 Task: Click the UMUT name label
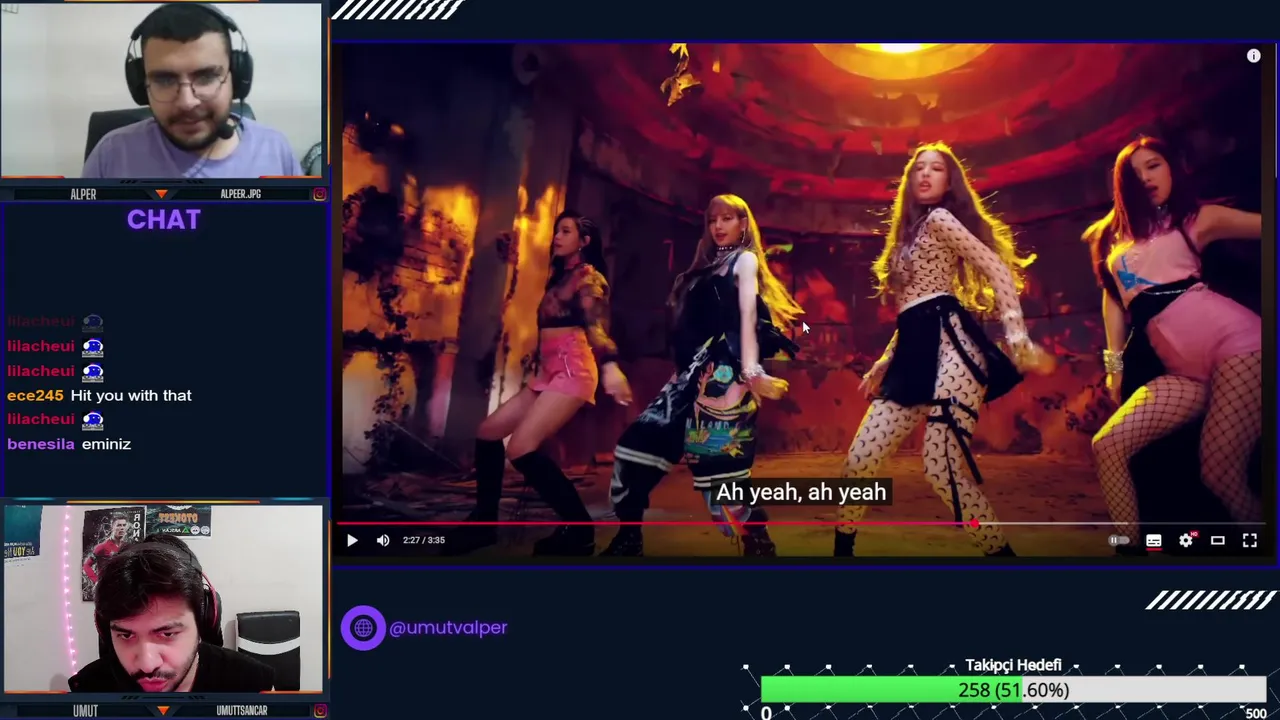point(85,711)
